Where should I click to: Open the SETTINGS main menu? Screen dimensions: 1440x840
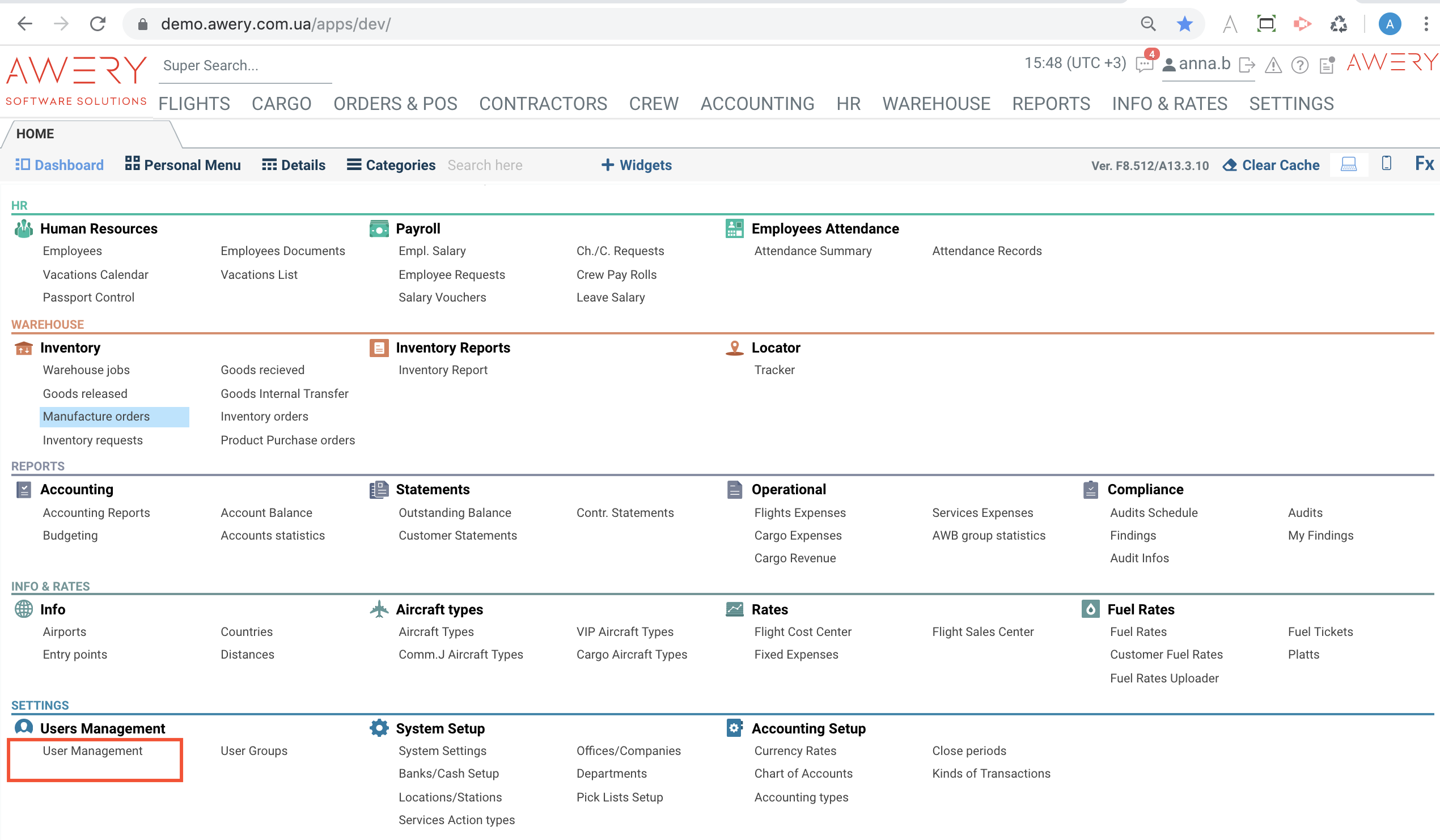pos(1290,103)
